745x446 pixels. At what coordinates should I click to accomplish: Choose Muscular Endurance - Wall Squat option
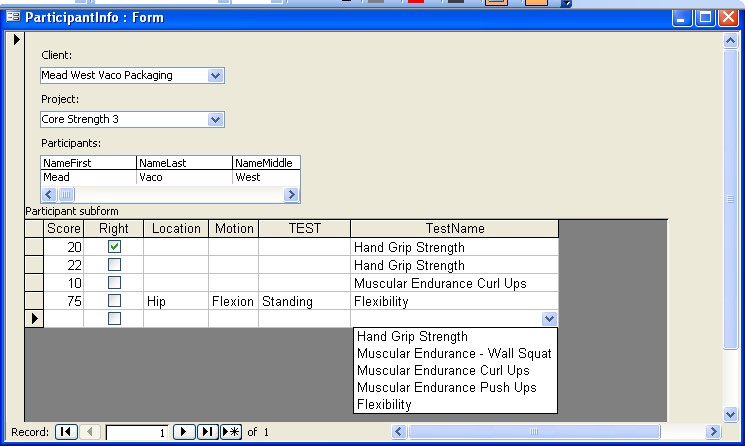click(x=455, y=354)
